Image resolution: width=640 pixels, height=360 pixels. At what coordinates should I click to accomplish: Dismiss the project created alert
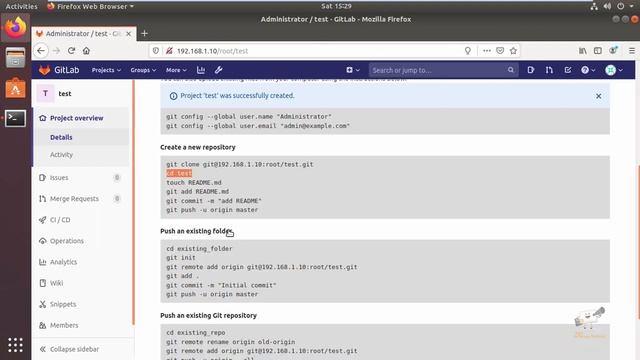(x=598, y=96)
